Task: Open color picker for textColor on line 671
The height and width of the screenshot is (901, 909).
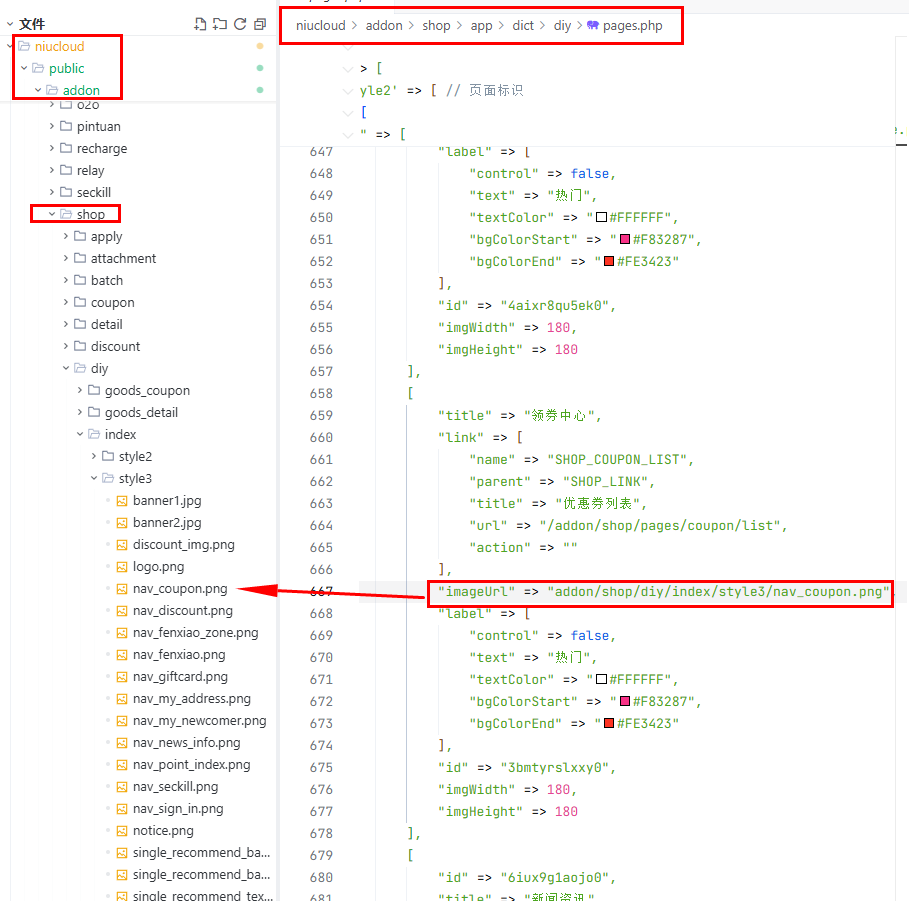Action: point(601,680)
